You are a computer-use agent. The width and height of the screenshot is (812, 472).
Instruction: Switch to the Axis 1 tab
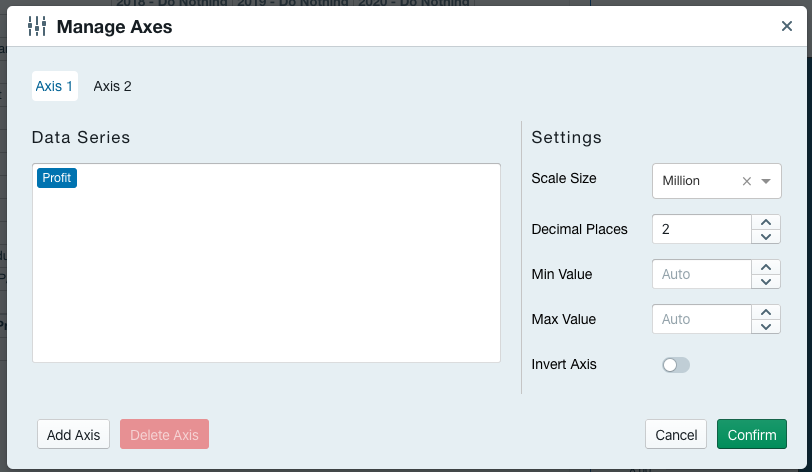click(54, 86)
